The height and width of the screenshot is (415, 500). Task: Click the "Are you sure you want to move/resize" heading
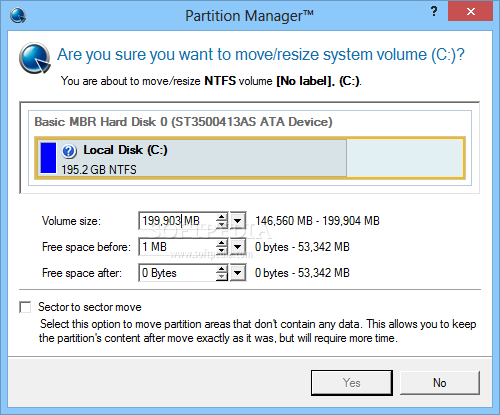[x=261, y=55]
